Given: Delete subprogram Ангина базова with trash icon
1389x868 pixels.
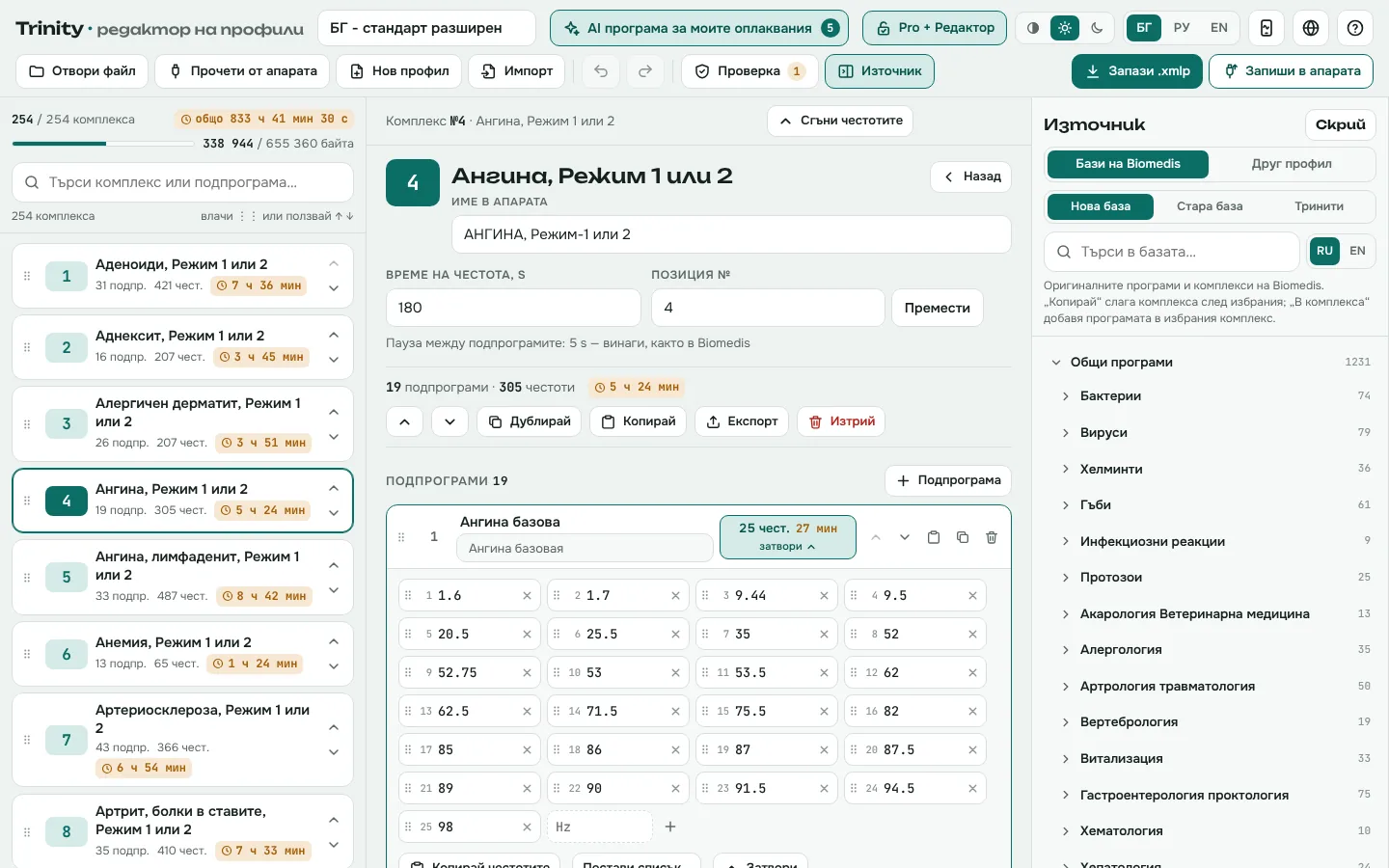Looking at the screenshot, I should 992,537.
